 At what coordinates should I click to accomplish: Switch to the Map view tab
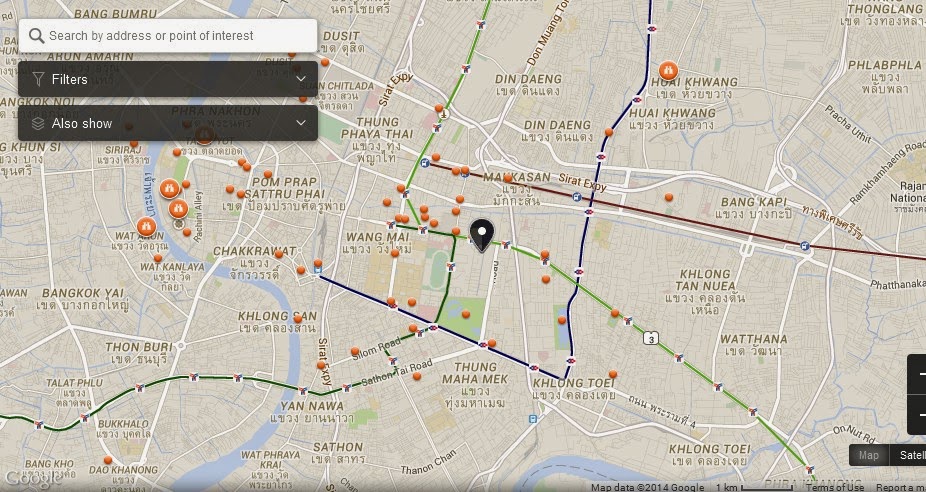coord(869,455)
